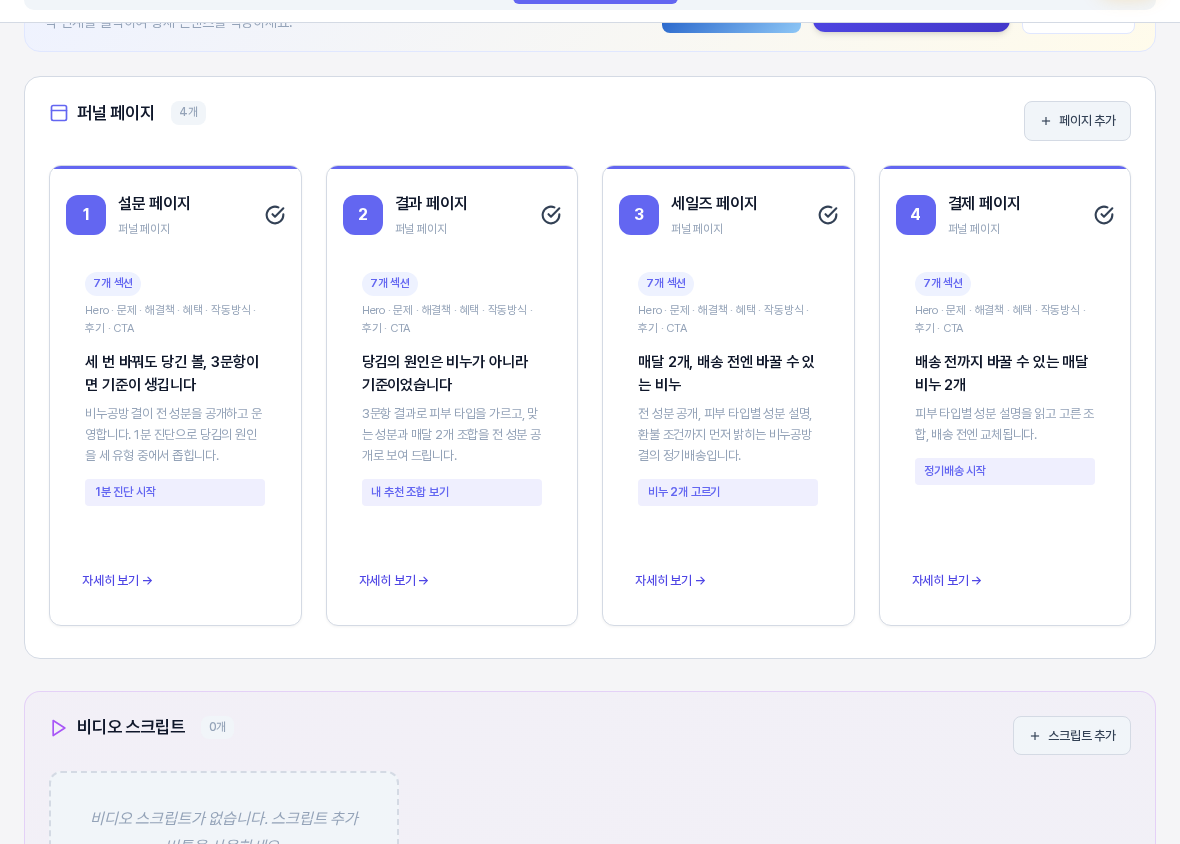Click the 페이지 추가 button
This screenshot has height=844, width=1180.
tap(1077, 121)
